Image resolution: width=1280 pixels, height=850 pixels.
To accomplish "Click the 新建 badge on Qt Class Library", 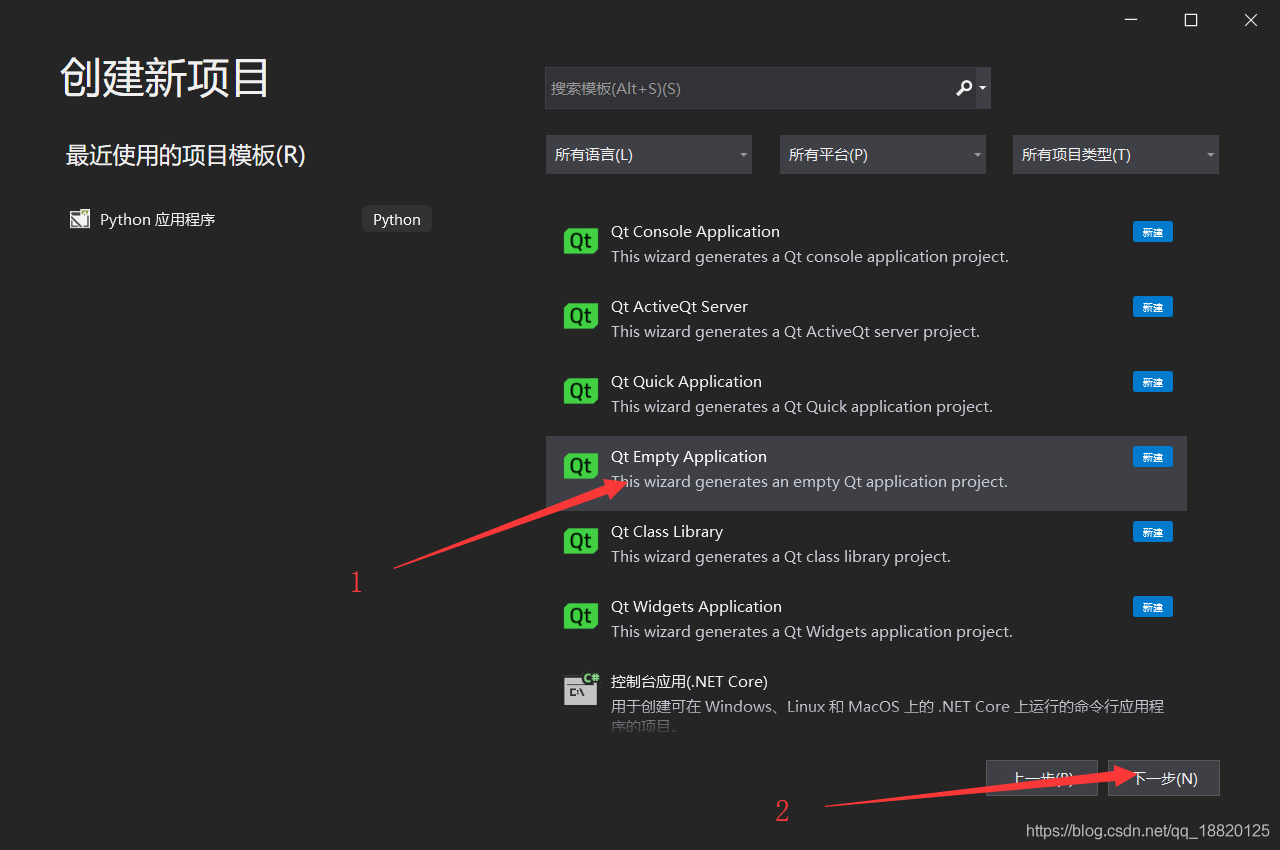I will pyautogui.click(x=1153, y=532).
